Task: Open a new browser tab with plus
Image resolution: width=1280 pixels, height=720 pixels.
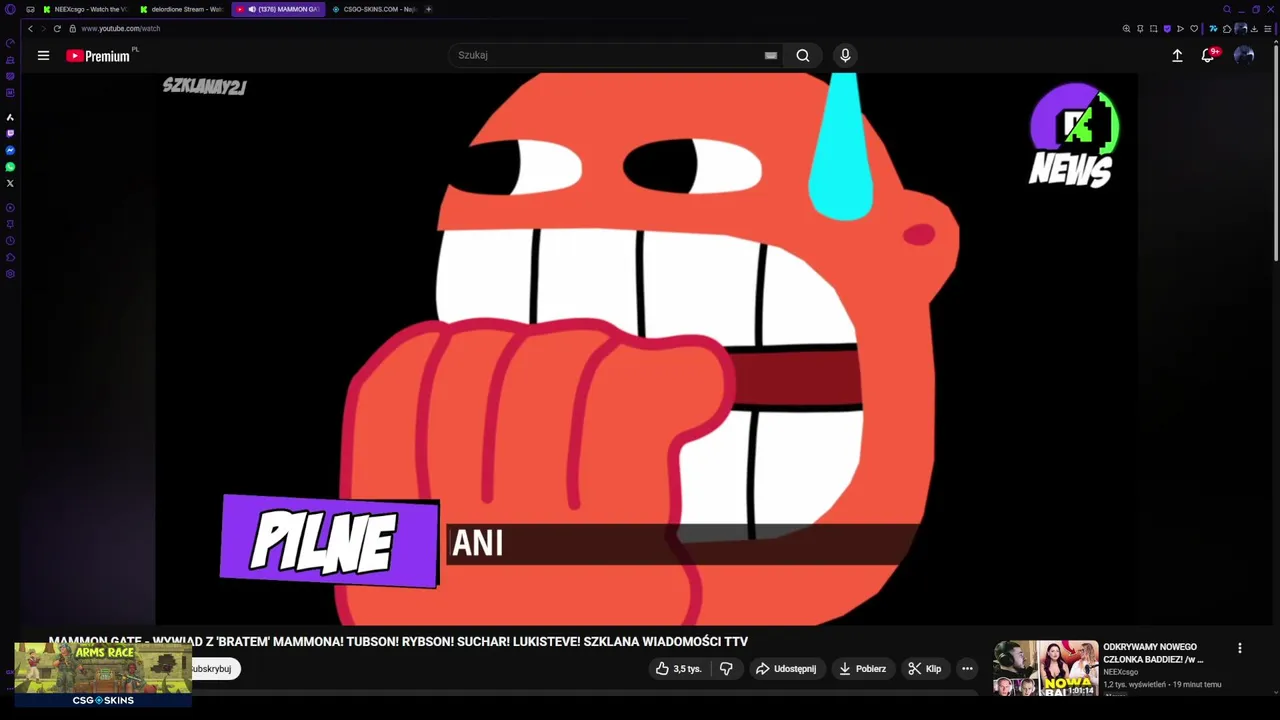Action: tap(429, 9)
